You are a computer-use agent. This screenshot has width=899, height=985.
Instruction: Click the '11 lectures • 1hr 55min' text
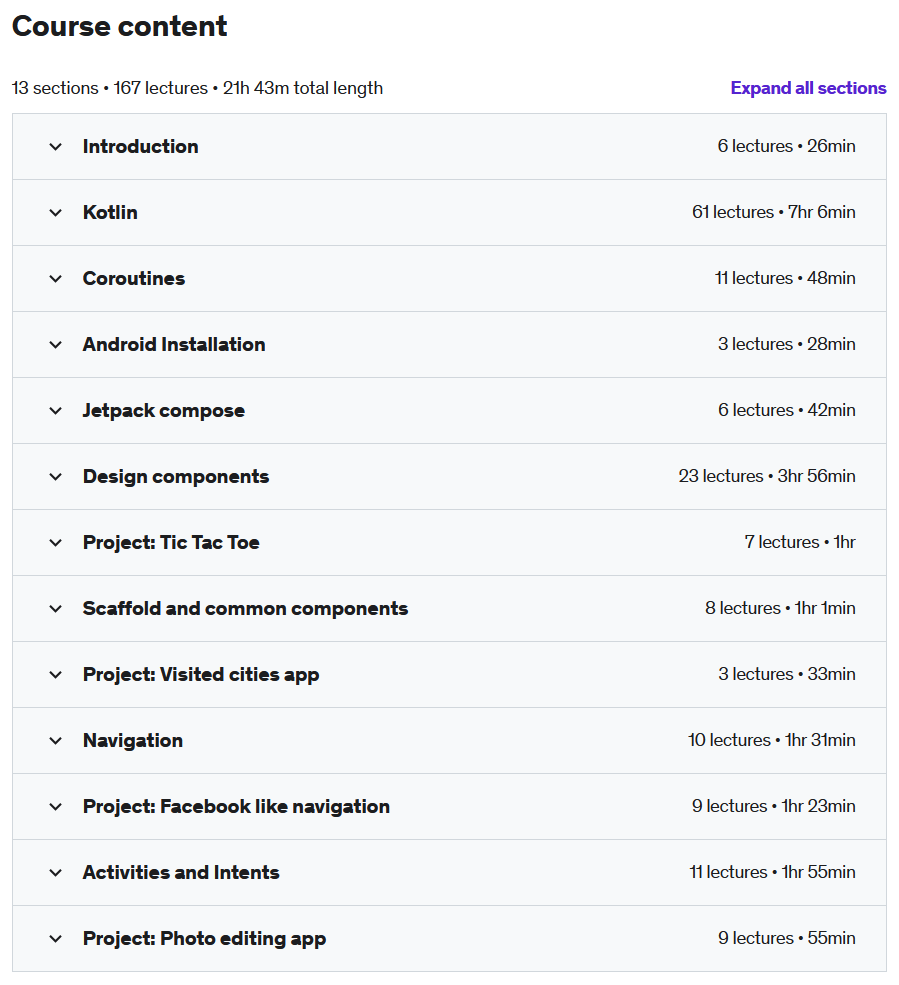(773, 872)
